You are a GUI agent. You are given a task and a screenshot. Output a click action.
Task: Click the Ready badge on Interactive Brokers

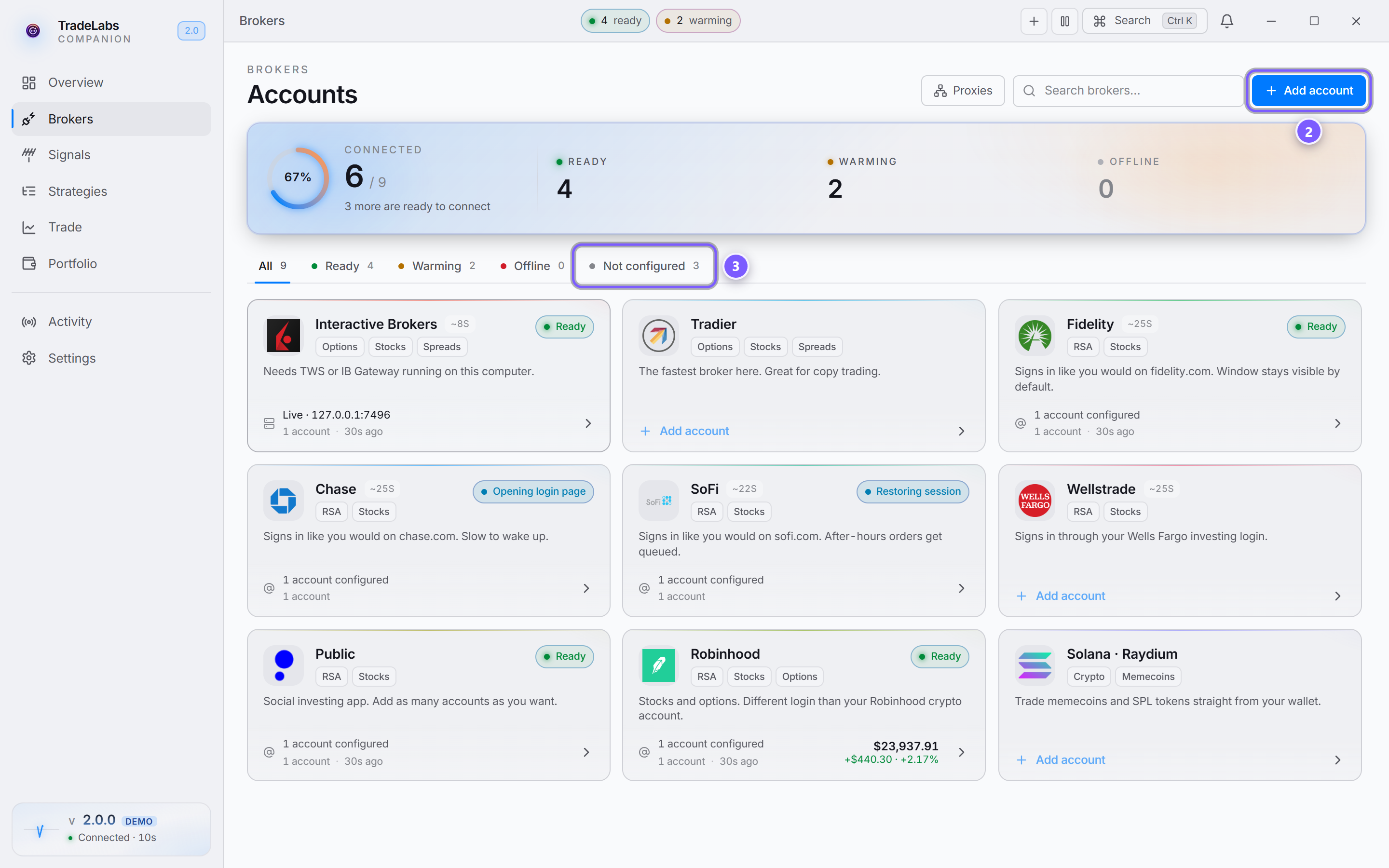click(564, 326)
